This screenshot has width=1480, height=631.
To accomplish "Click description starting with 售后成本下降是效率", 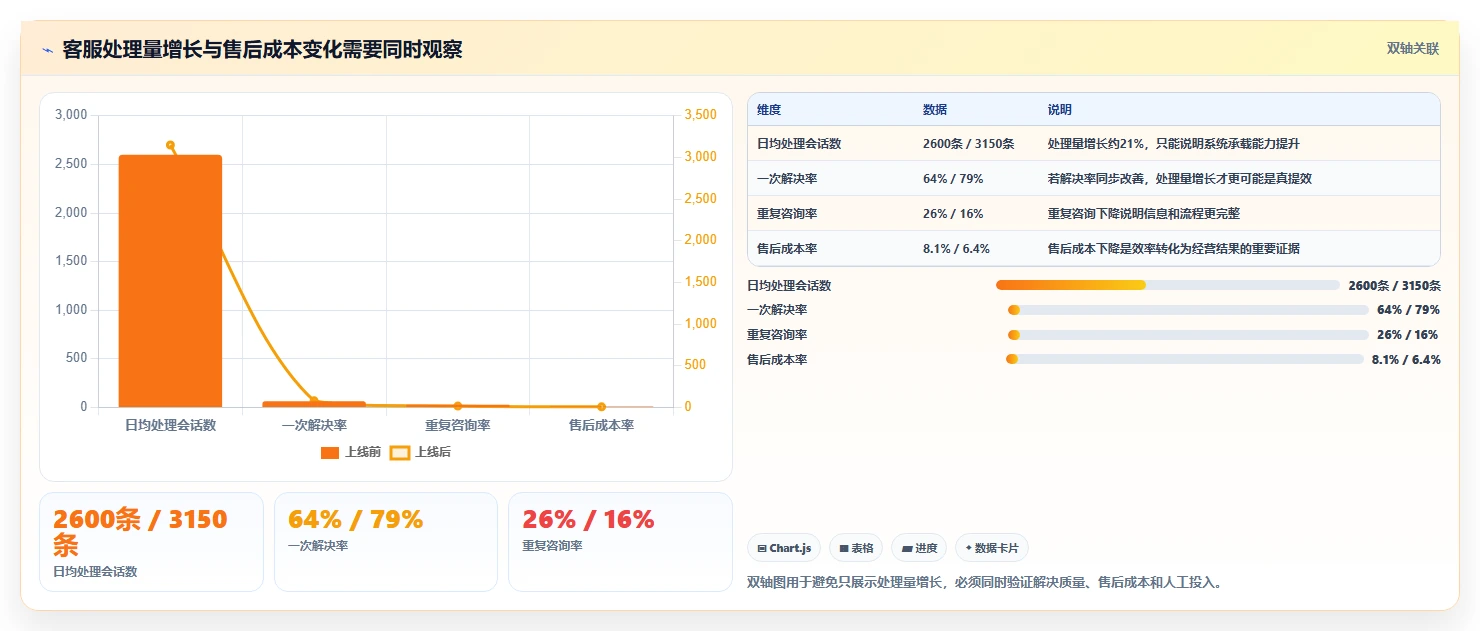I will (x=1174, y=249).
